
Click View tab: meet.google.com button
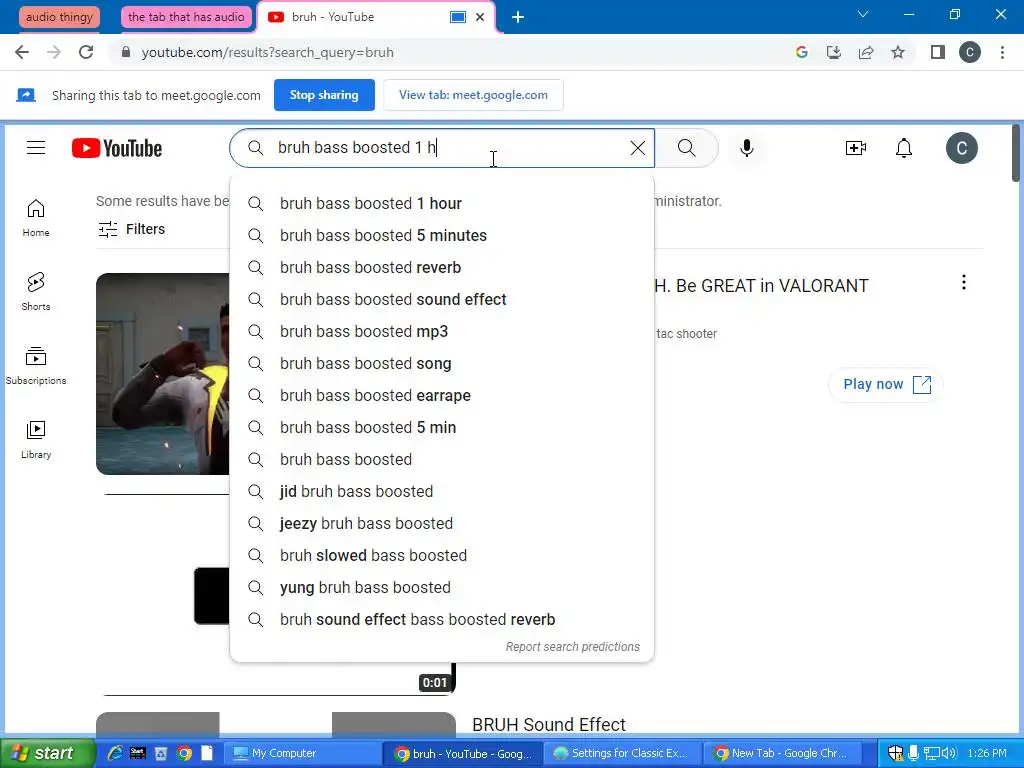[x=473, y=95]
